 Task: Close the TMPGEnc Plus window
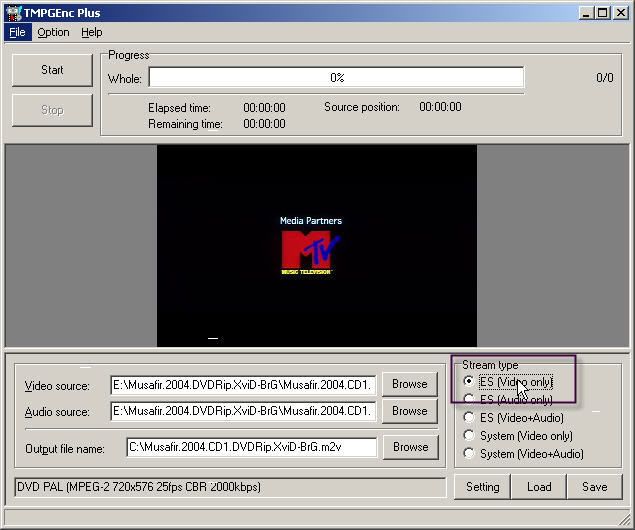coord(621,13)
